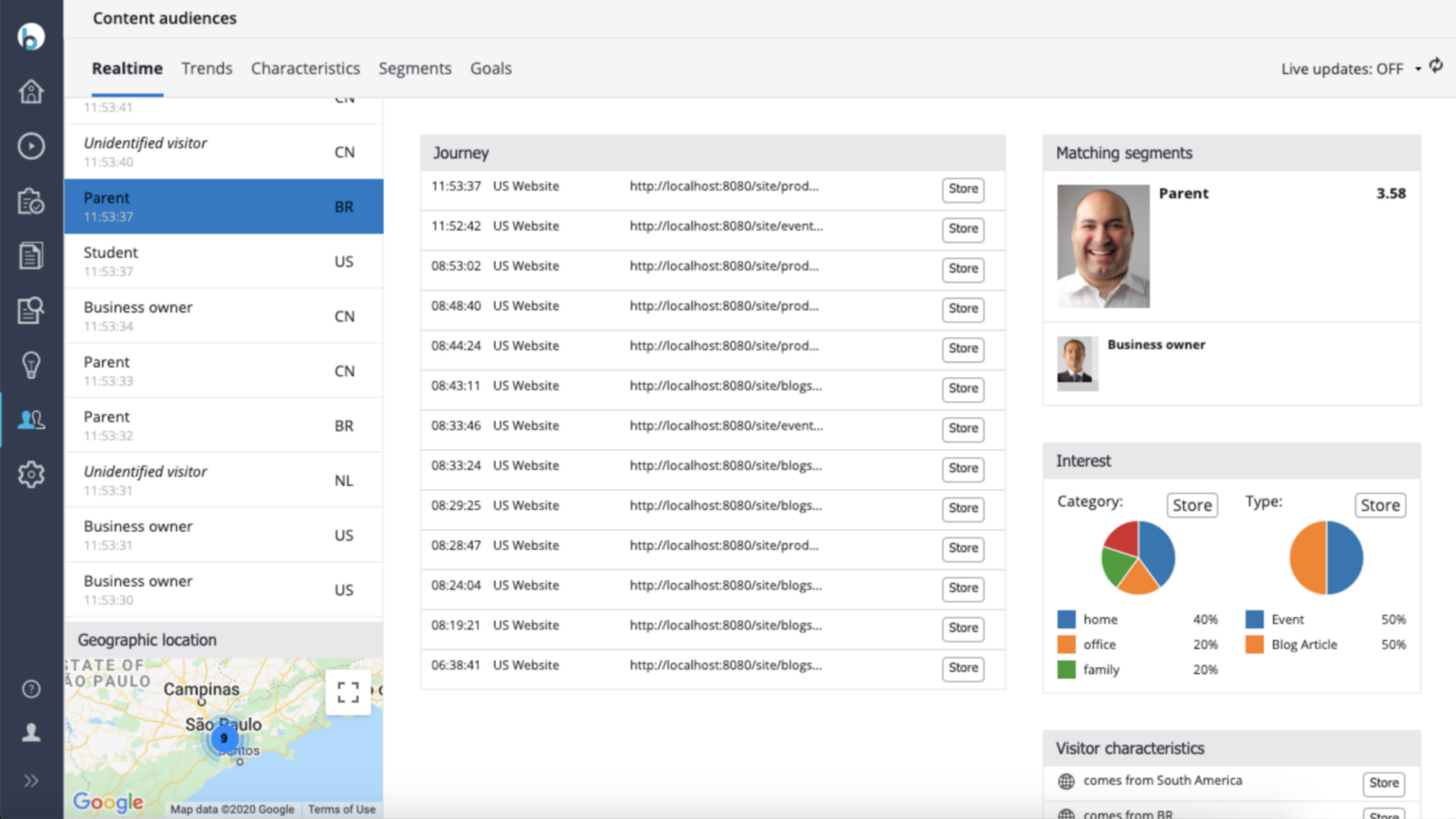1456x819 pixels.
Task: Click the São Paulo cluster marker on map
Action: click(224, 737)
